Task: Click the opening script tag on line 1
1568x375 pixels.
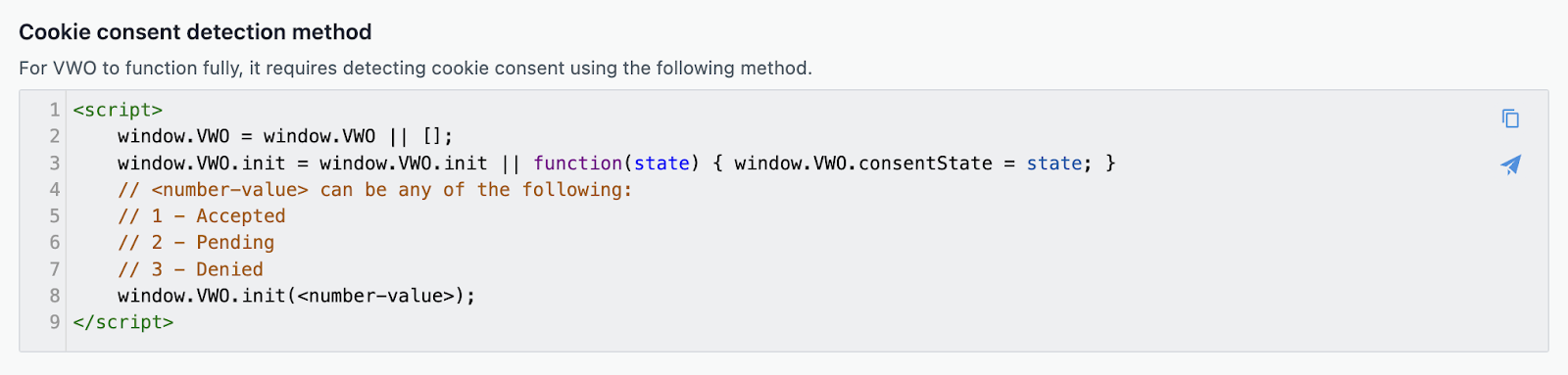Action: click(118, 110)
